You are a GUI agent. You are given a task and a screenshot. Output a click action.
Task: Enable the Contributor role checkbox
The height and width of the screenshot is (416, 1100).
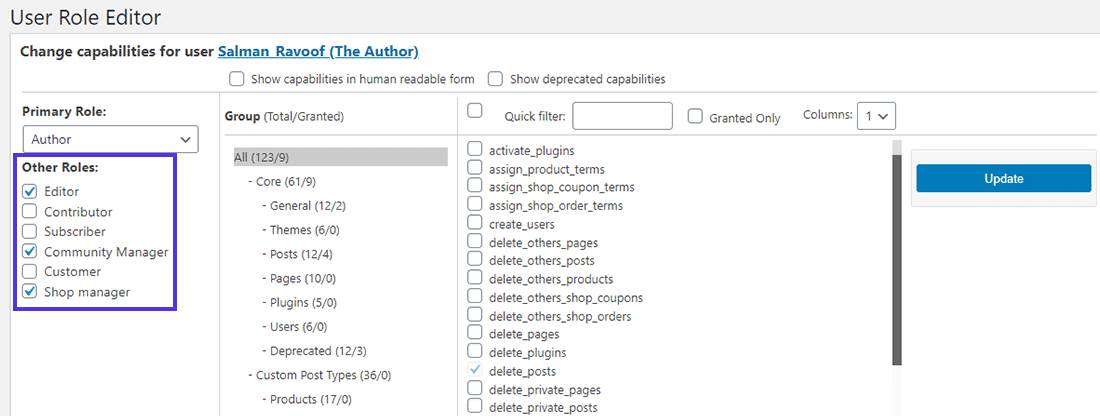30,211
